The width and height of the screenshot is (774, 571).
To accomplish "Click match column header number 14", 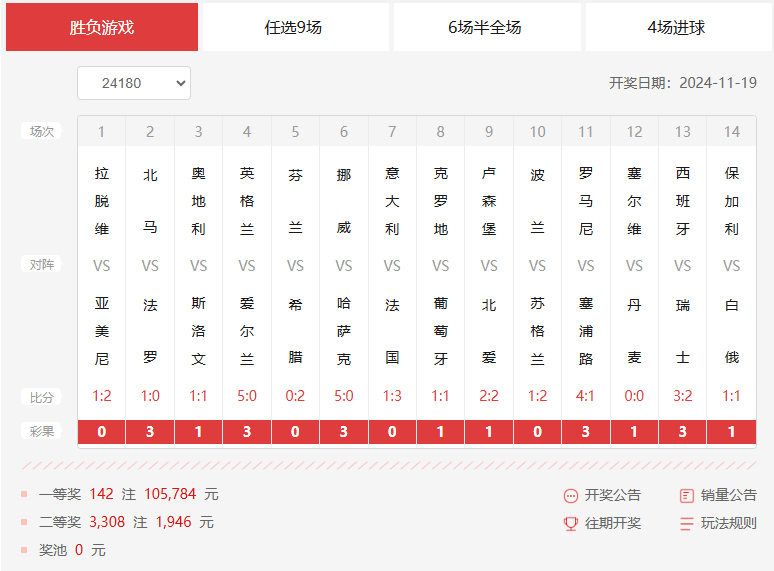I will pyautogui.click(x=732, y=132).
